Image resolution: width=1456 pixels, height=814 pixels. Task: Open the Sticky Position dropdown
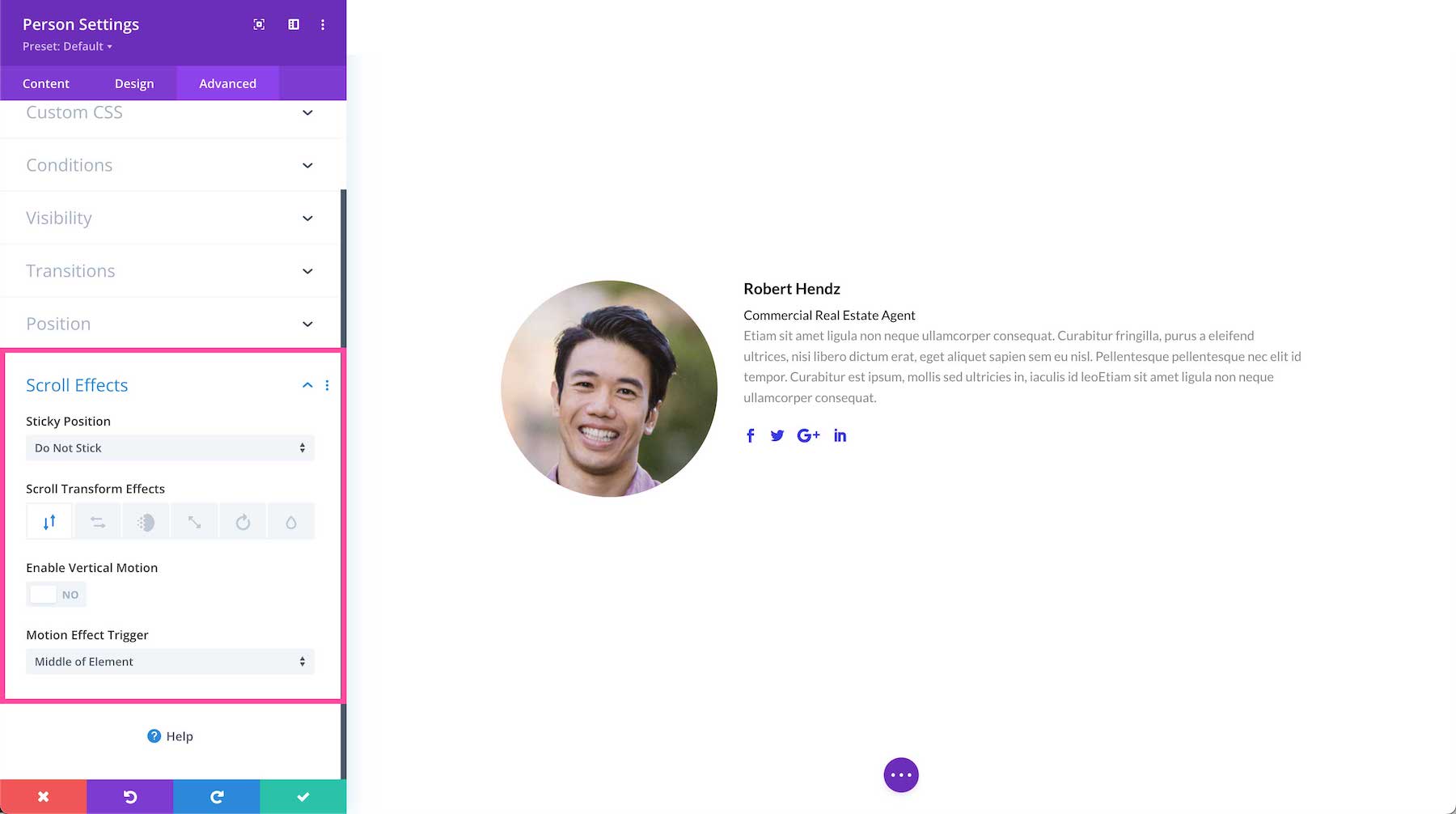point(170,447)
